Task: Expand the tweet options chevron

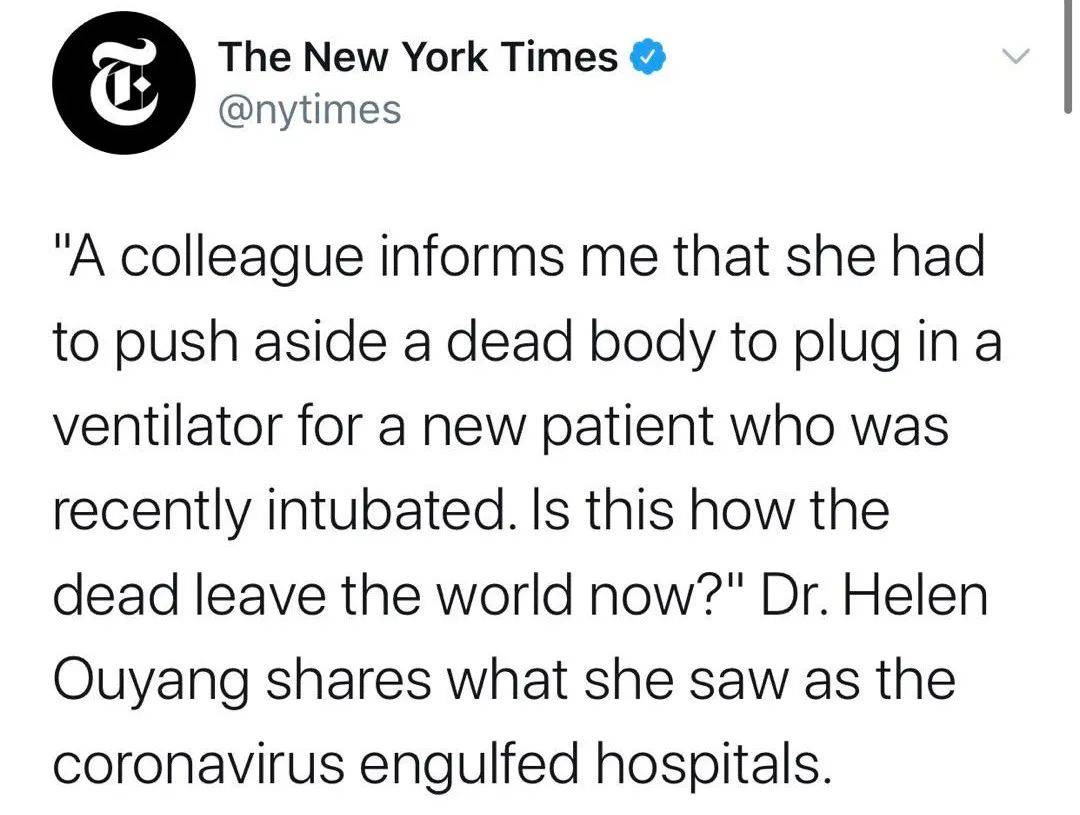Action: (1015, 56)
